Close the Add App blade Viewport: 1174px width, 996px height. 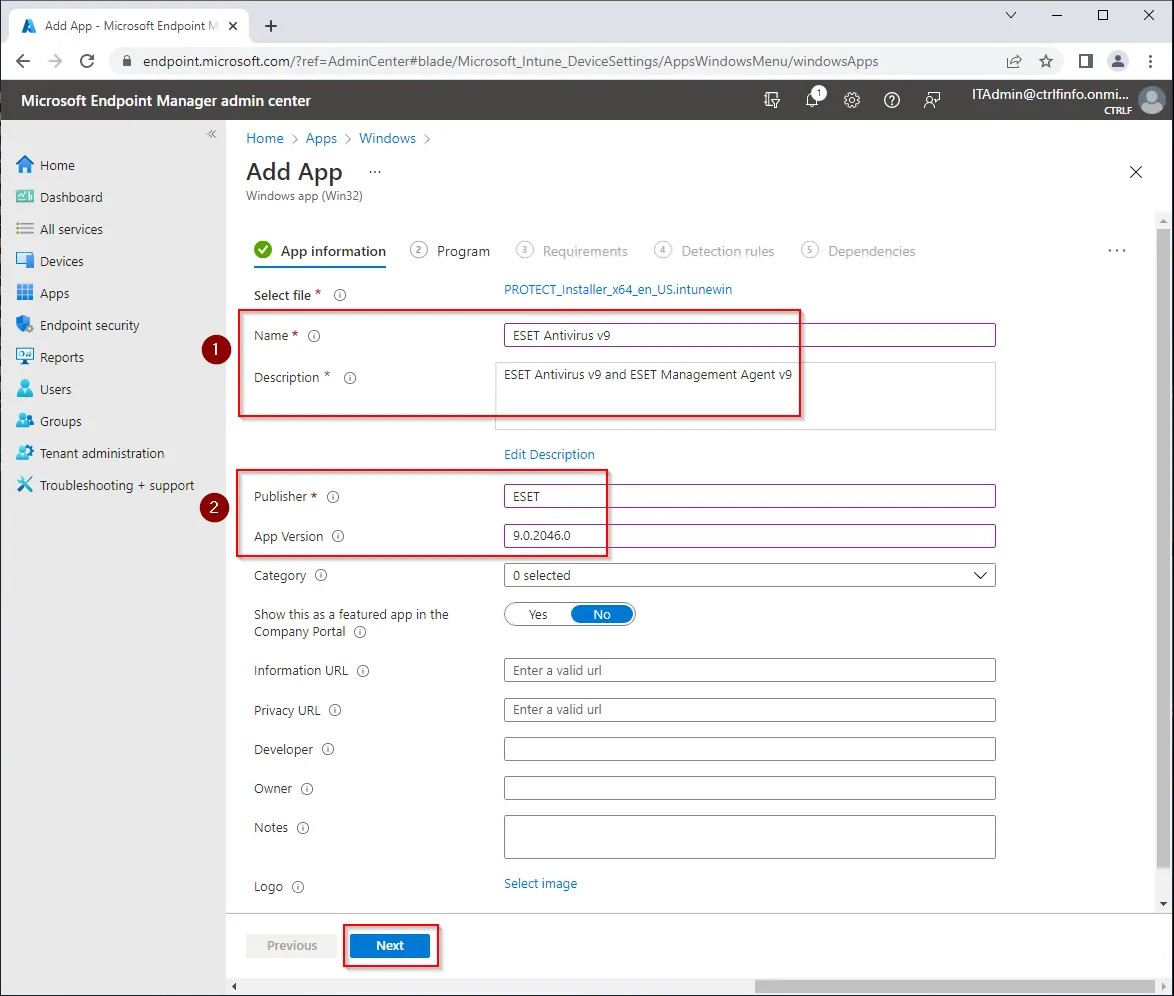point(1136,172)
